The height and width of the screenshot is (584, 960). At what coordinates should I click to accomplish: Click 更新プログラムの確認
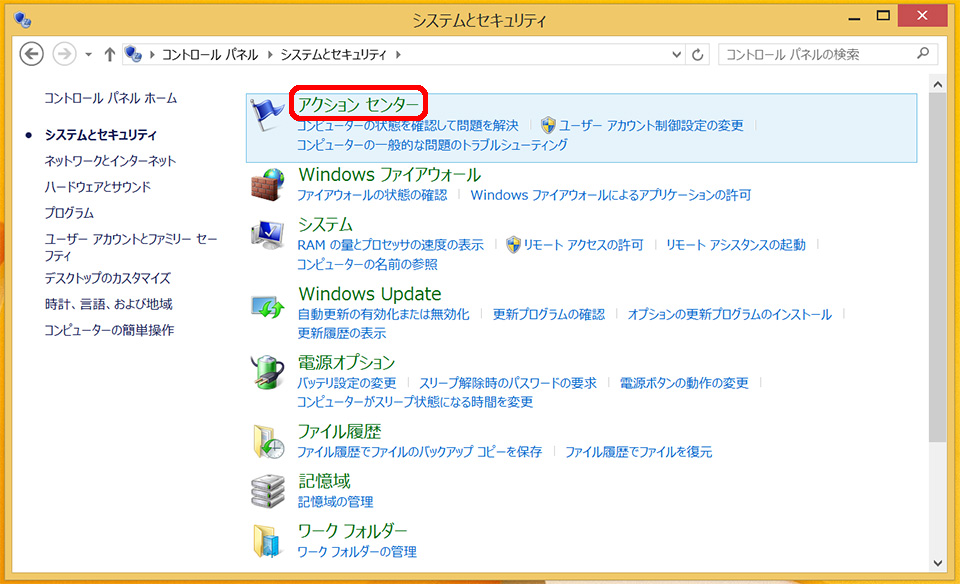549,315
